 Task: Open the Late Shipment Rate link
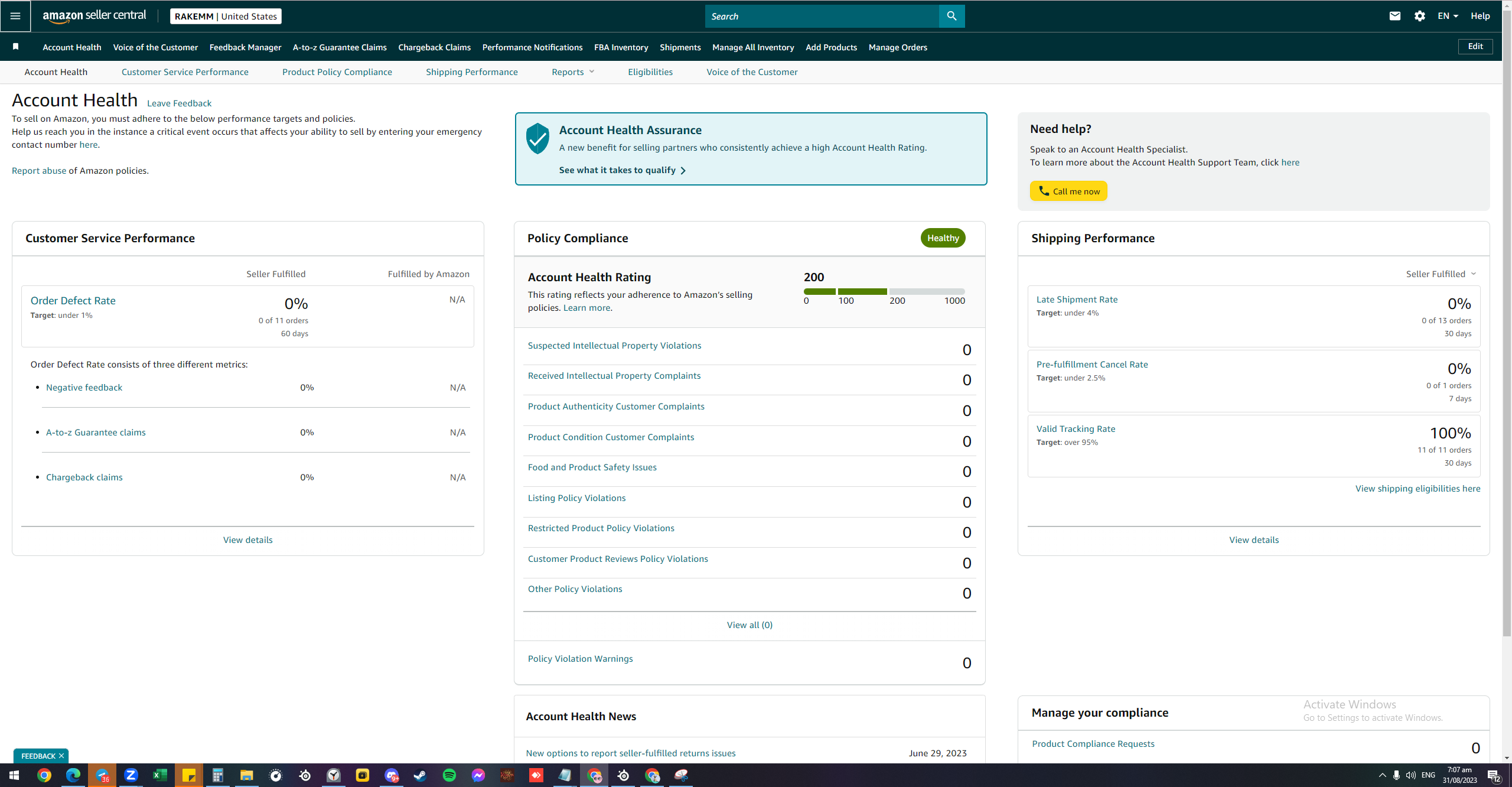(1077, 300)
